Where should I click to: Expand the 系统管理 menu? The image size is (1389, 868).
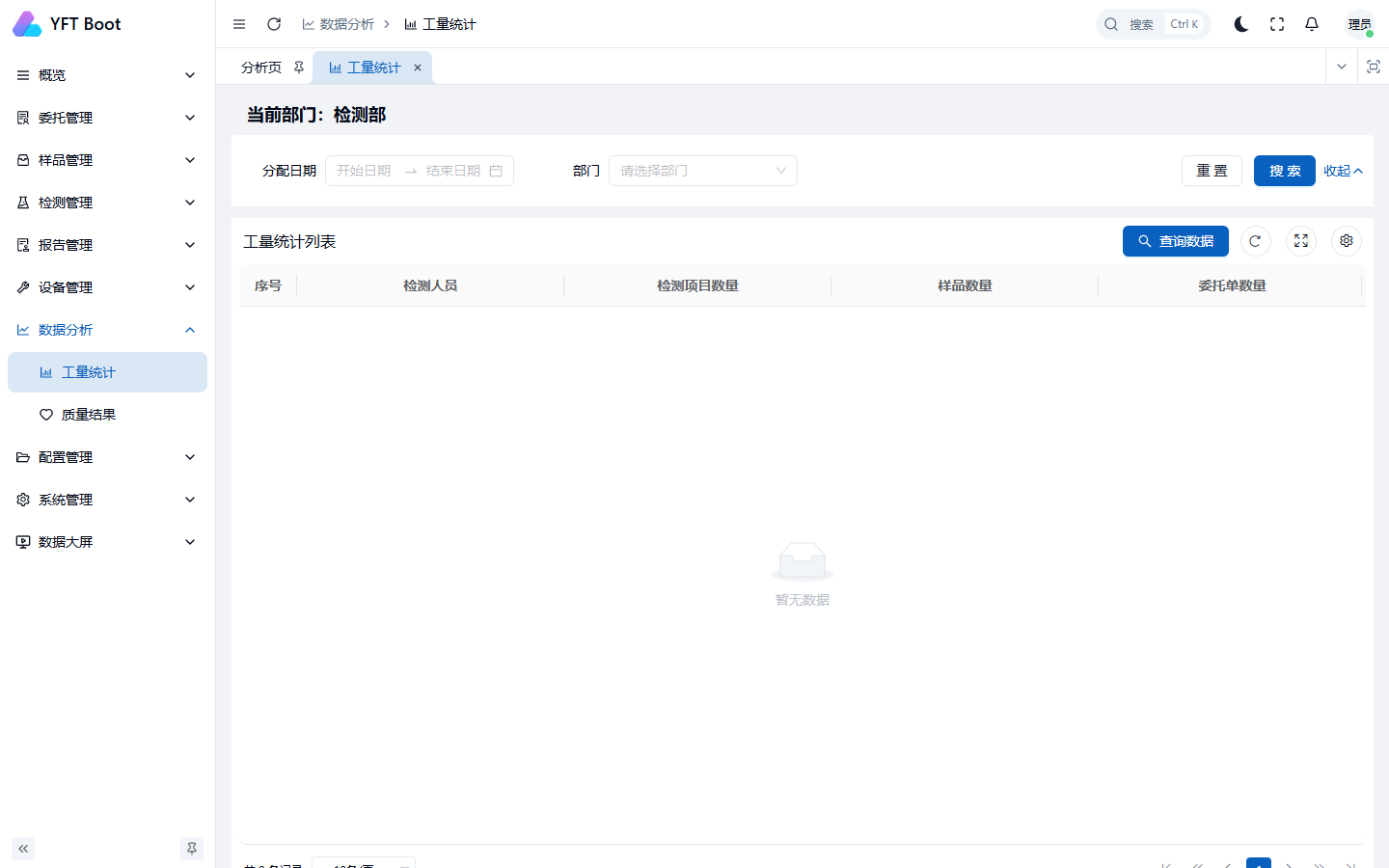(x=107, y=500)
